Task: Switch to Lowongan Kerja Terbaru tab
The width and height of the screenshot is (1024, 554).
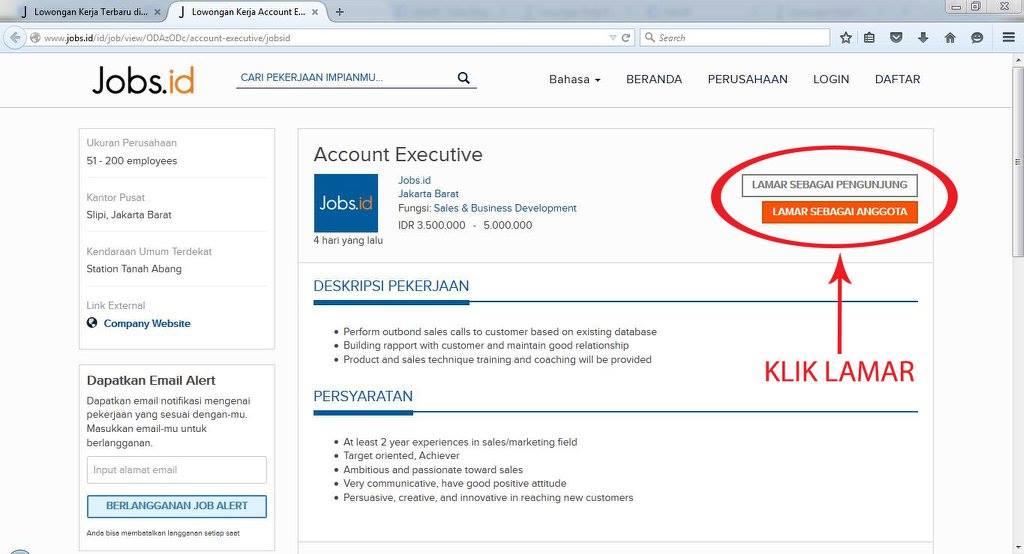Action: 89,12
